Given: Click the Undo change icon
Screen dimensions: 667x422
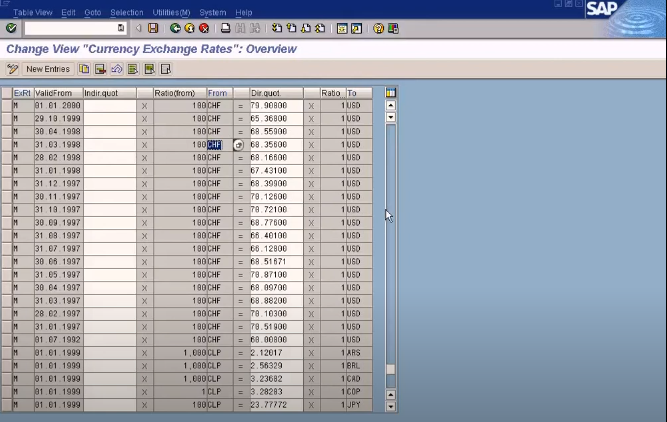Looking at the screenshot, I should click(x=117, y=69).
